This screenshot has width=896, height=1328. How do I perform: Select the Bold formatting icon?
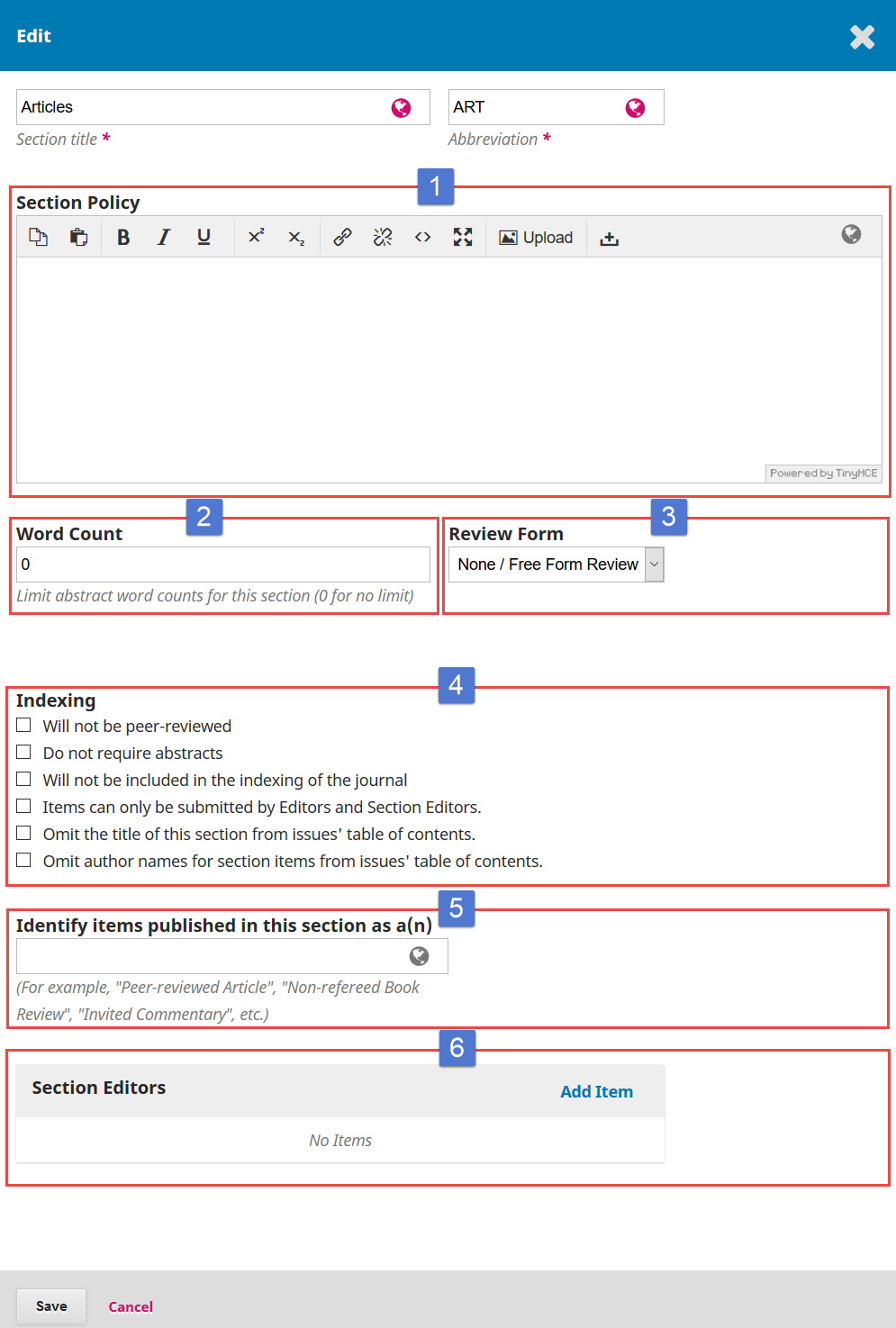[123, 237]
